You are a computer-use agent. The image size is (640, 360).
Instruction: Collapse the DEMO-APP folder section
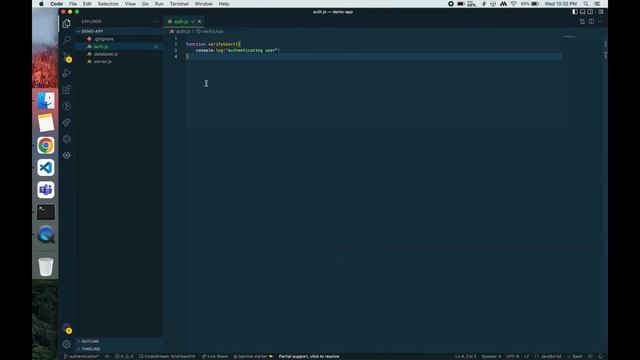click(118, 31)
